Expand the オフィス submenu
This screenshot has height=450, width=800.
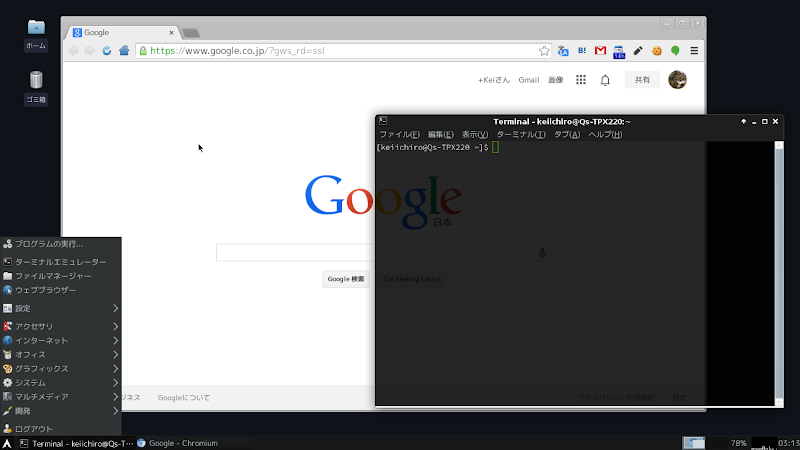coord(61,355)
